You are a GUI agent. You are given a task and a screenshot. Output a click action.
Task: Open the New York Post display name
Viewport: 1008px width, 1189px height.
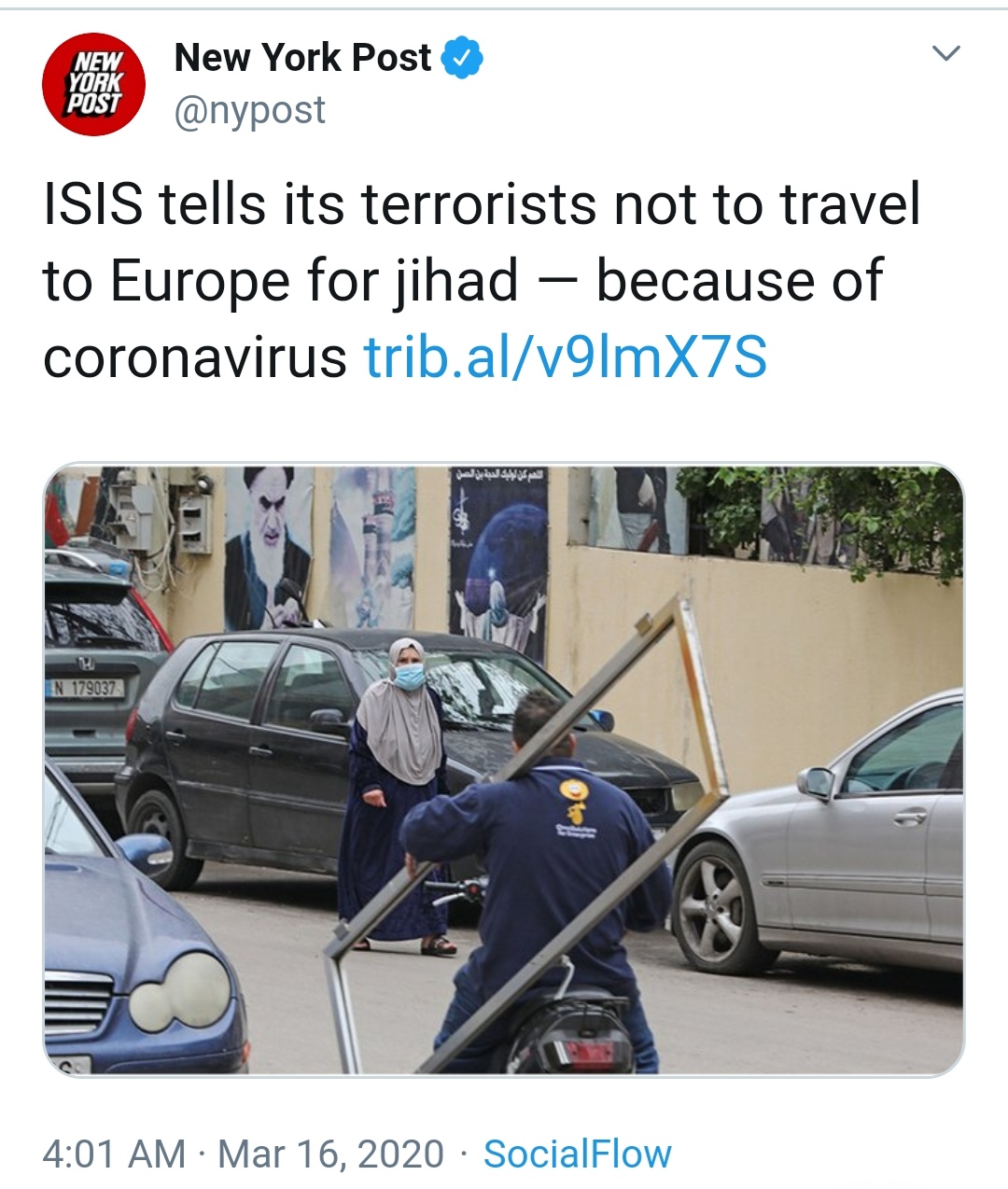(x=302, y=58)
